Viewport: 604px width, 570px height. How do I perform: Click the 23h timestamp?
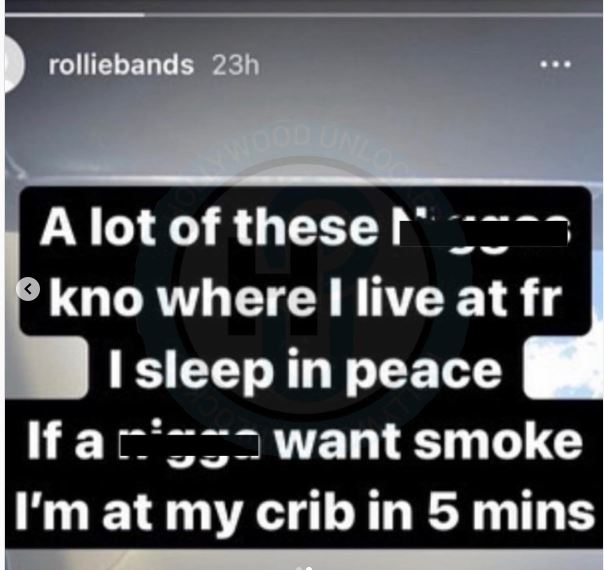tap(235, 65)
